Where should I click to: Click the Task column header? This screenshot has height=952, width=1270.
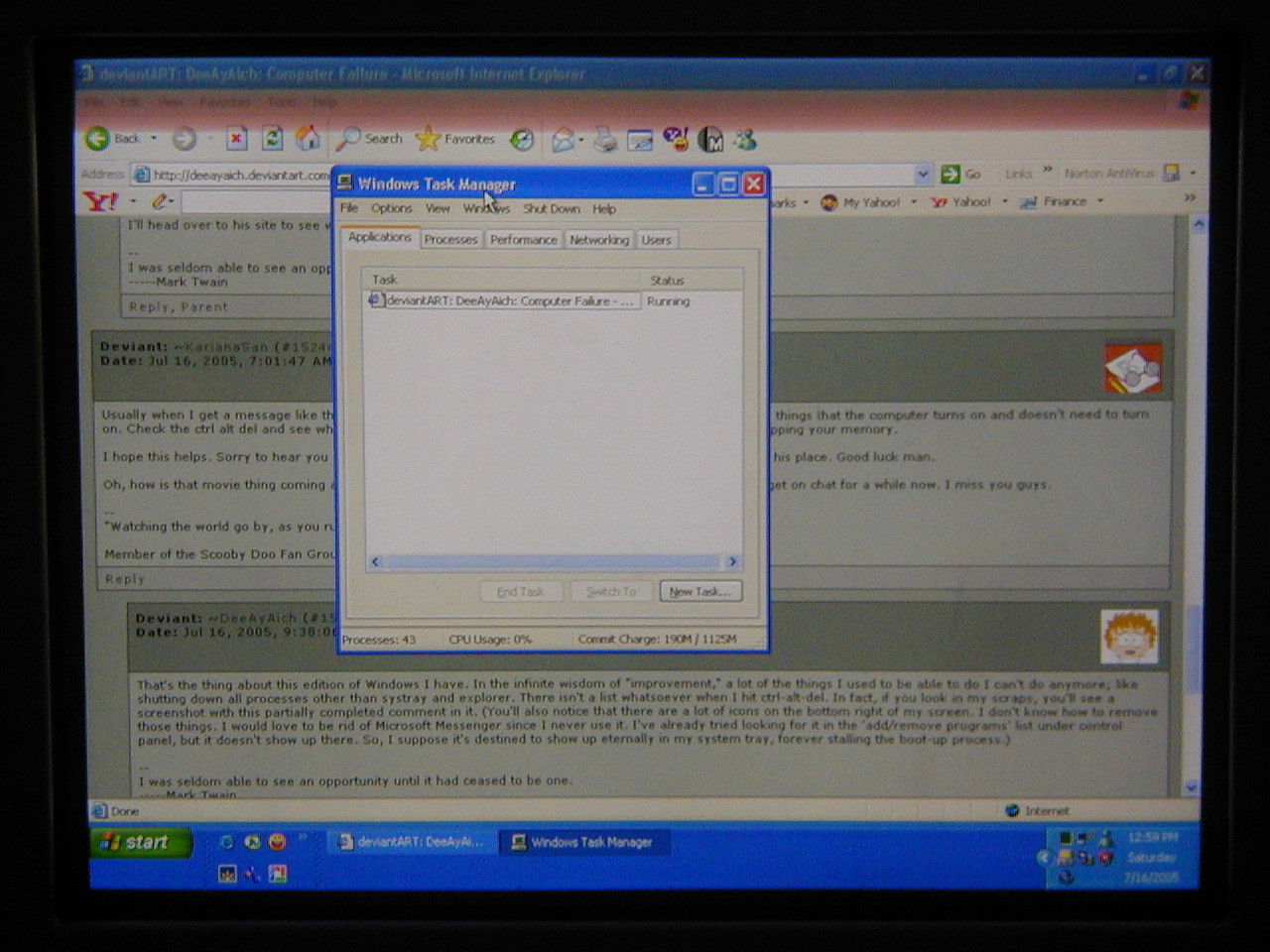pos(502,281)
